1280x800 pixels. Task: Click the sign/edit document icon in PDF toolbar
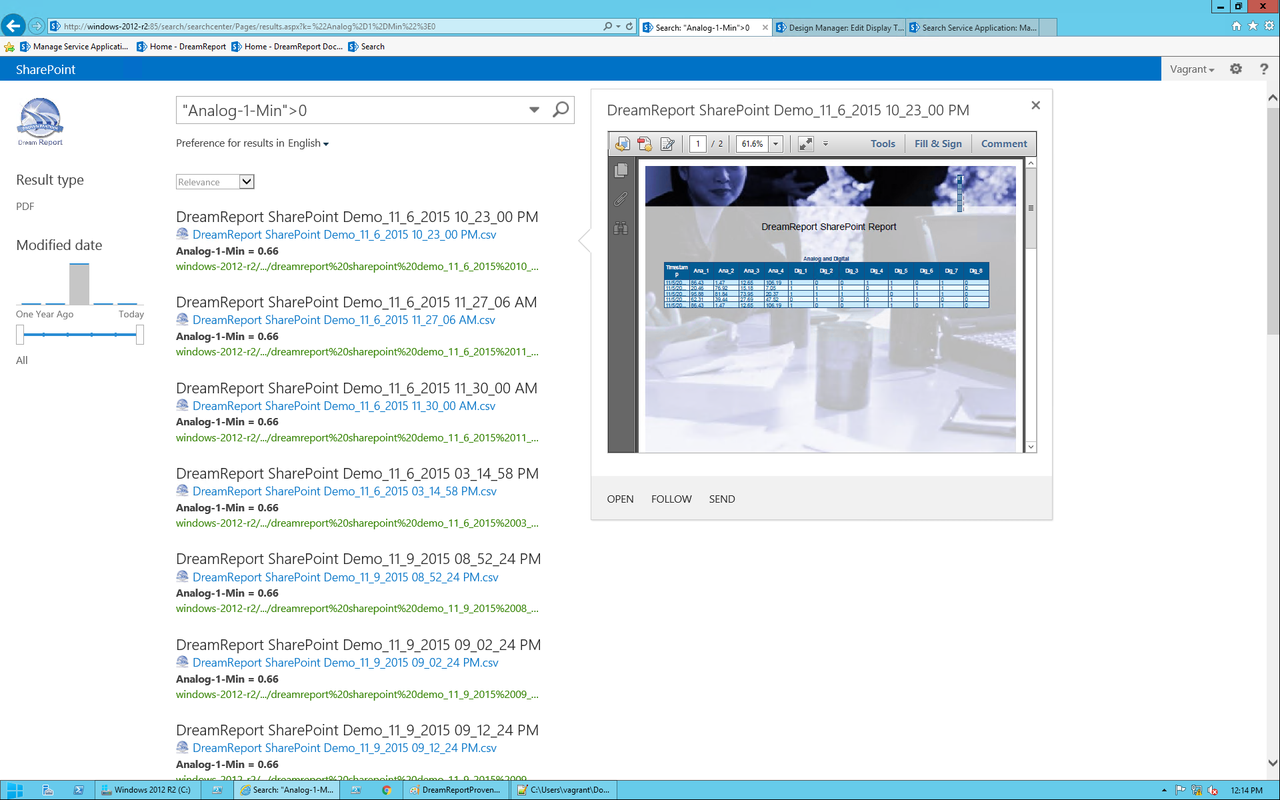click(668, 144)
